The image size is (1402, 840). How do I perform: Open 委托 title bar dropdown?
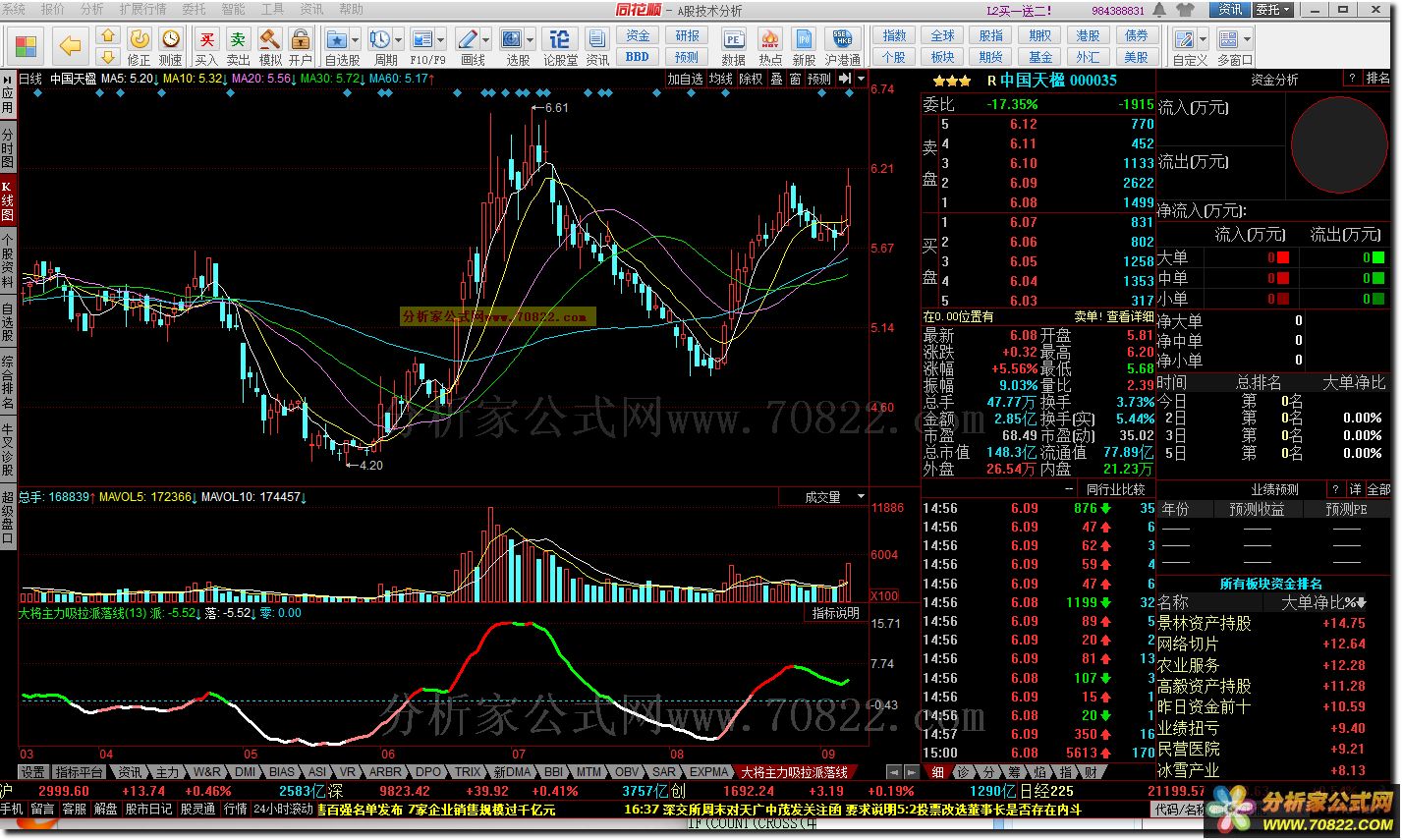1273,10
